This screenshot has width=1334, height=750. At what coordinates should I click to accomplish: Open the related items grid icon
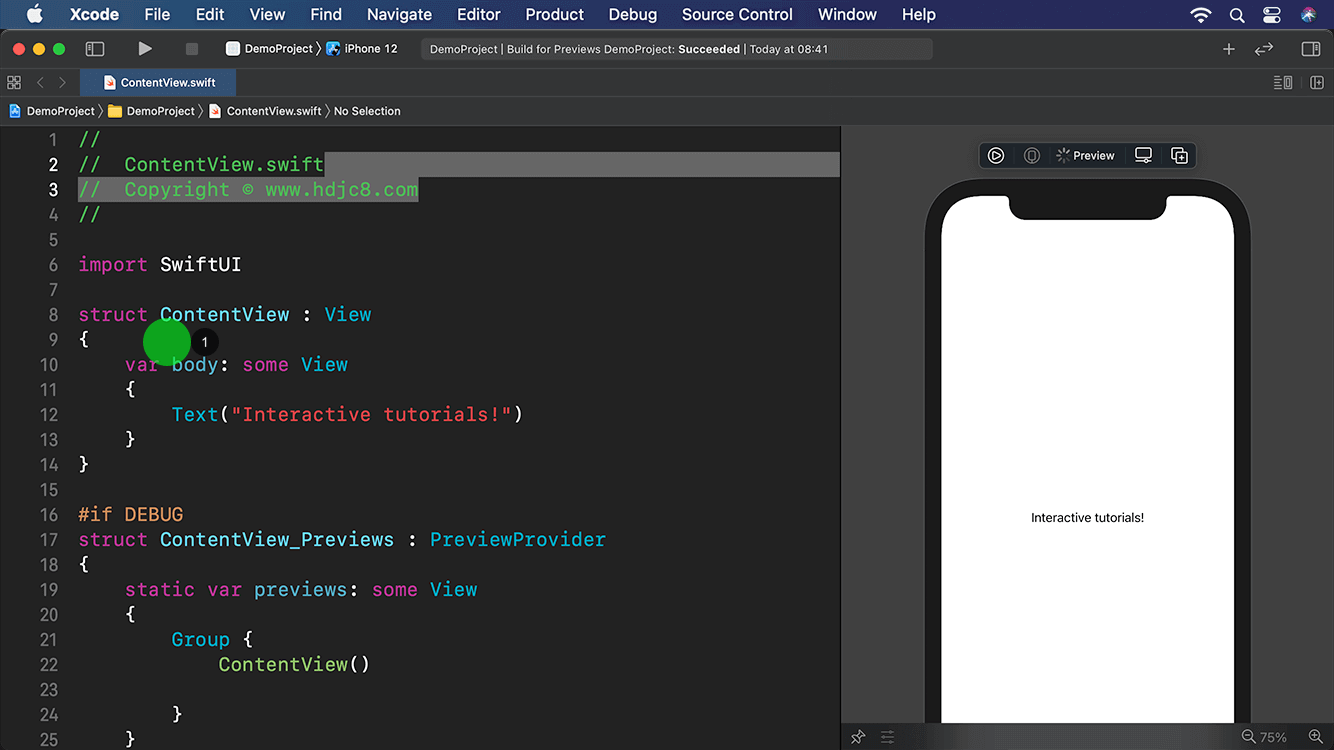(x=14, y=82)
